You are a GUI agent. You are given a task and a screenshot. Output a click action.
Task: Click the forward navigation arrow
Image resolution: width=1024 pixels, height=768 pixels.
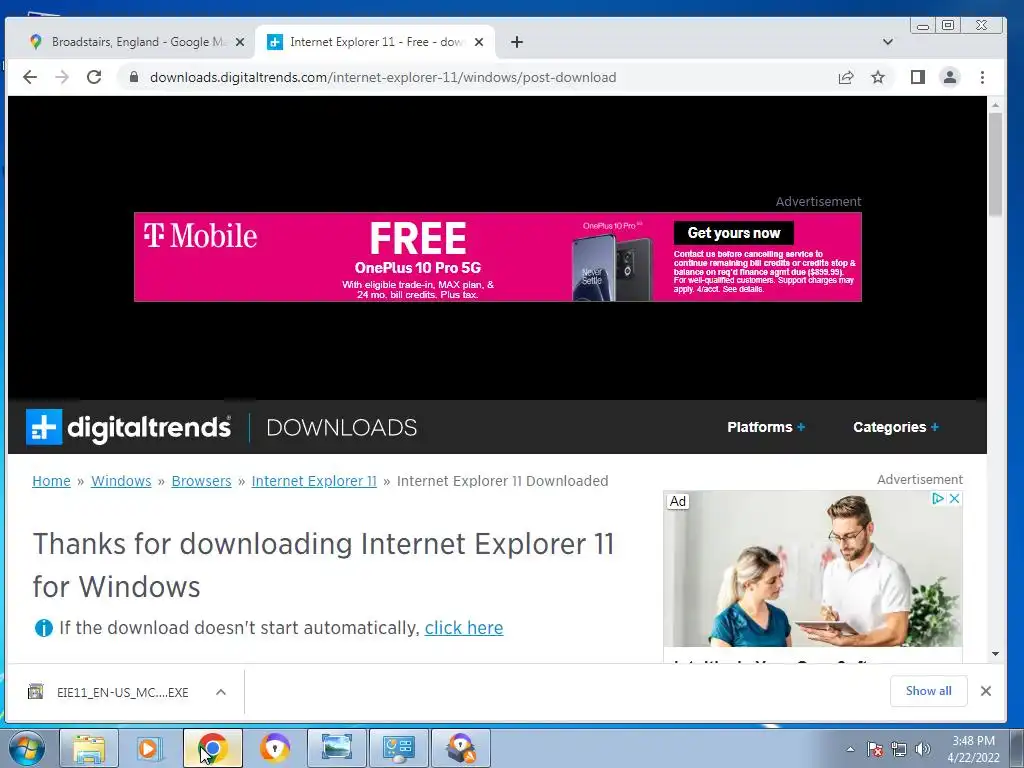click(x=62, y=77)
